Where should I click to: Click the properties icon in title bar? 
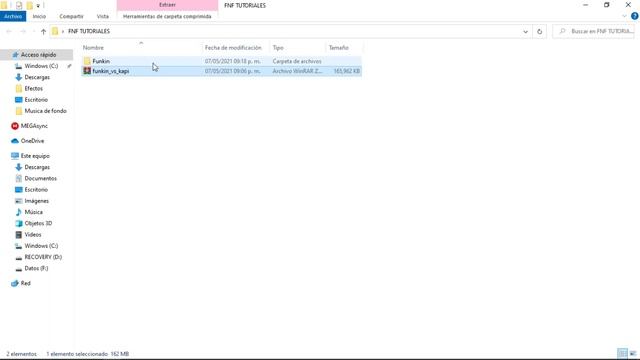pyautogui.click(x=19, y=5)
